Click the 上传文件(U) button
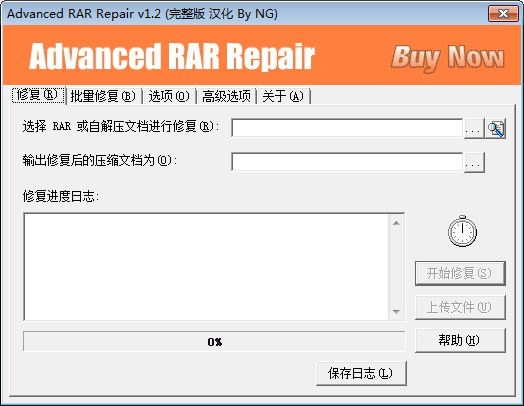524x406 pixels. pyautogui.click(x=460, y=307)
